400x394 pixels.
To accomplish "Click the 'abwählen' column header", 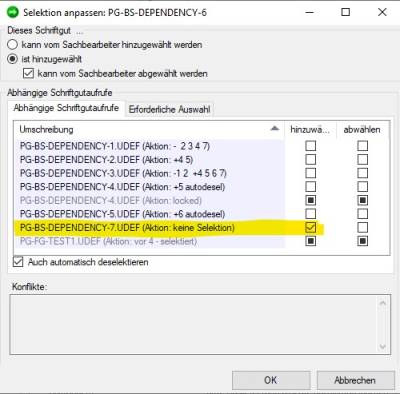I will (362, 129).
